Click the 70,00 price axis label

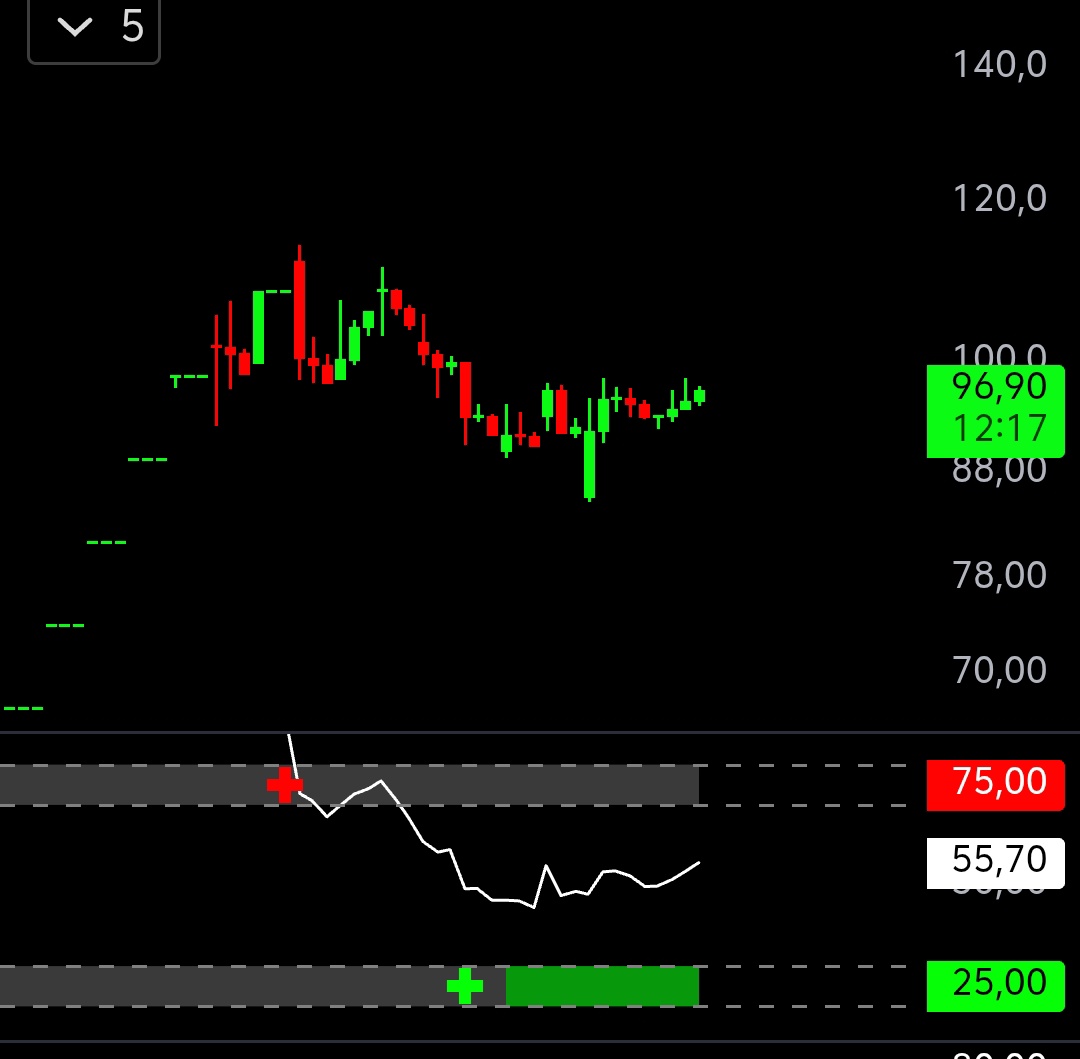999,669
